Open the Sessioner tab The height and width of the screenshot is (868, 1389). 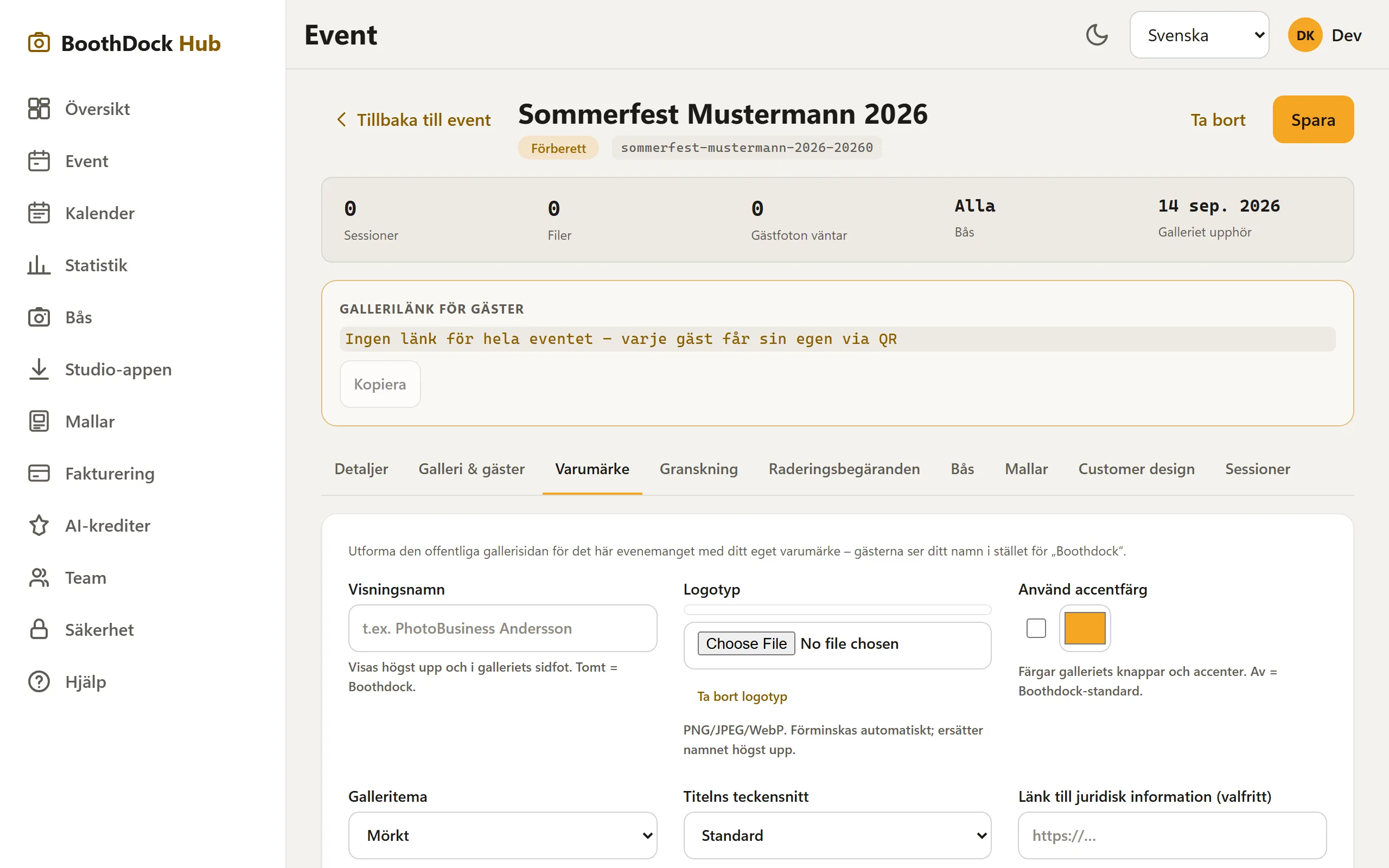point(1257,469)
